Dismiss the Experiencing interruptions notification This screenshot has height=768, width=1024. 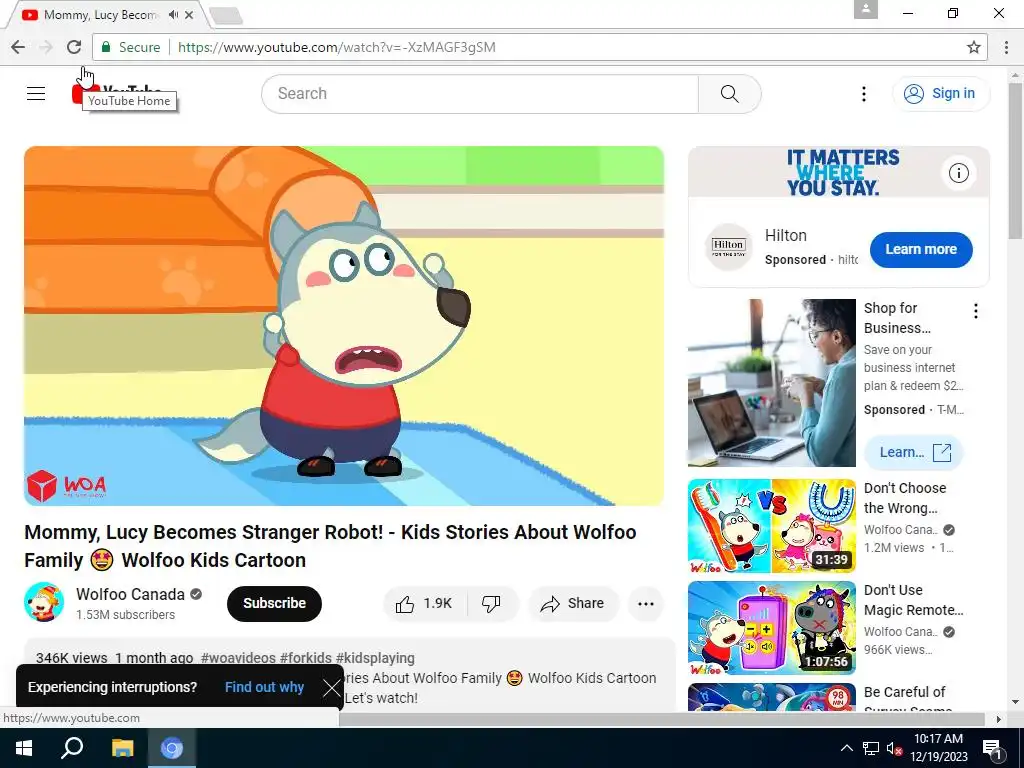coord(332,688)
